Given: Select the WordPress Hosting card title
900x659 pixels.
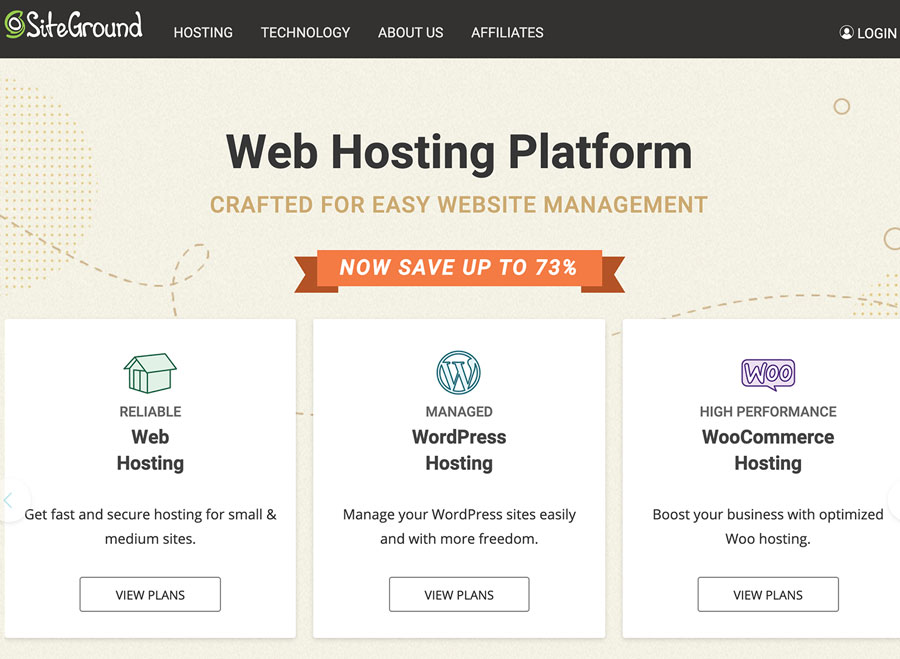Looking at the screenshot, I should coord(459,450).
